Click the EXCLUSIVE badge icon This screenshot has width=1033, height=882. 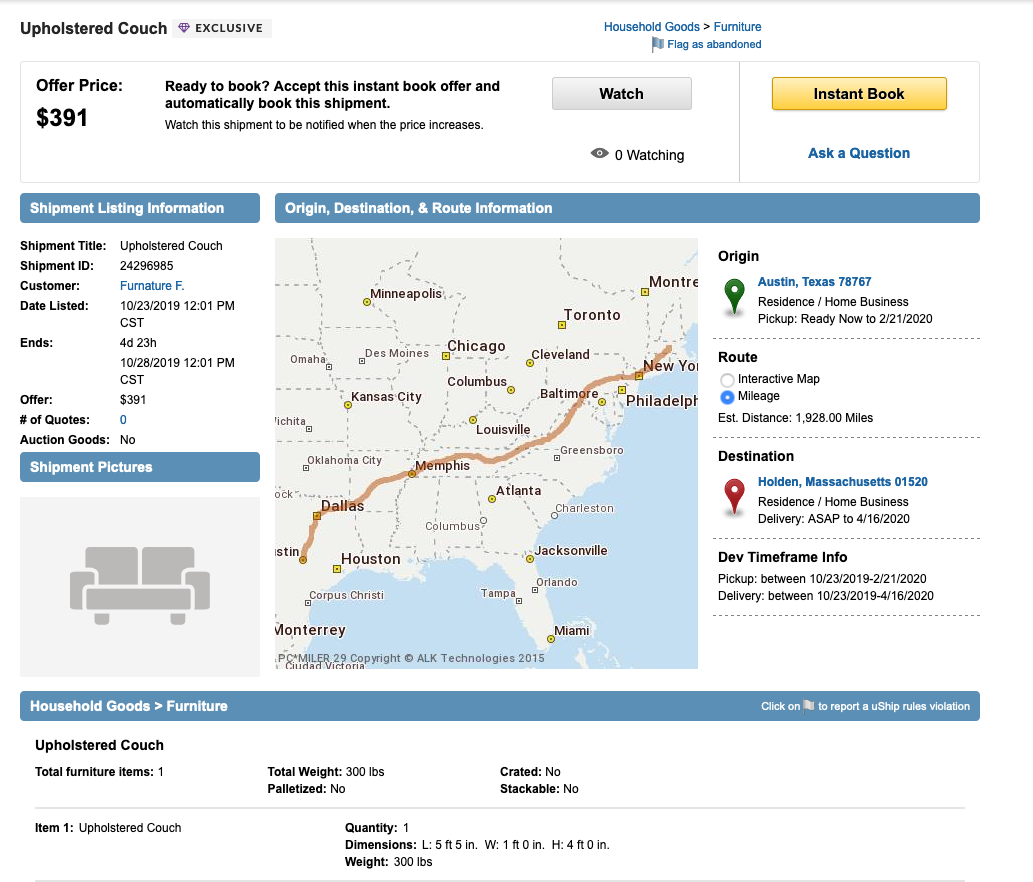pos(184,28)
